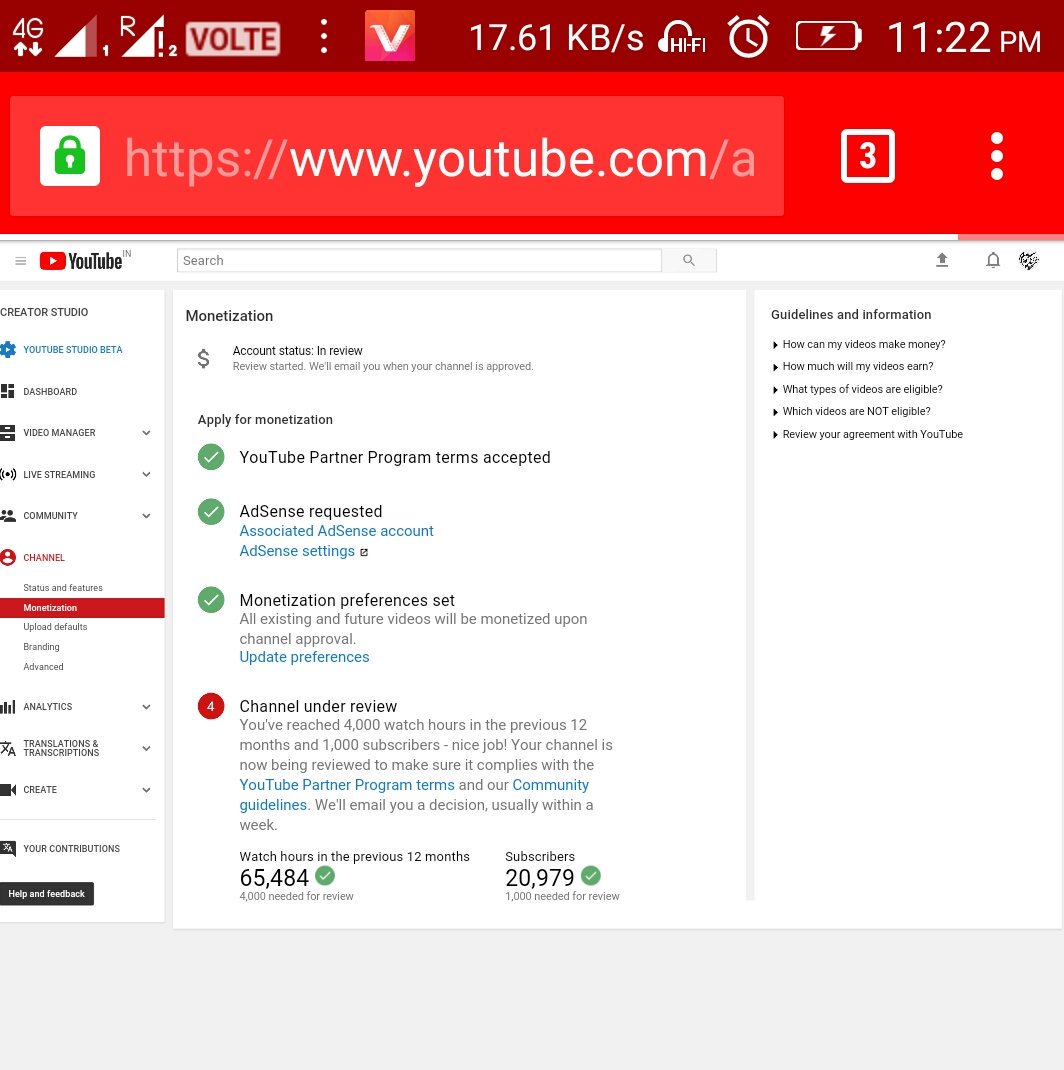
Task: Click the Translations & Transcriptions icon
Action: coord(8,749)
